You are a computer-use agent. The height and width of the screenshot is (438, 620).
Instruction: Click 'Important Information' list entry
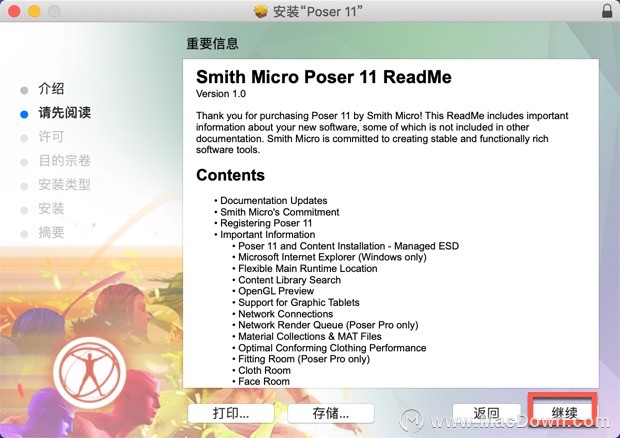(x=268, y=234)
